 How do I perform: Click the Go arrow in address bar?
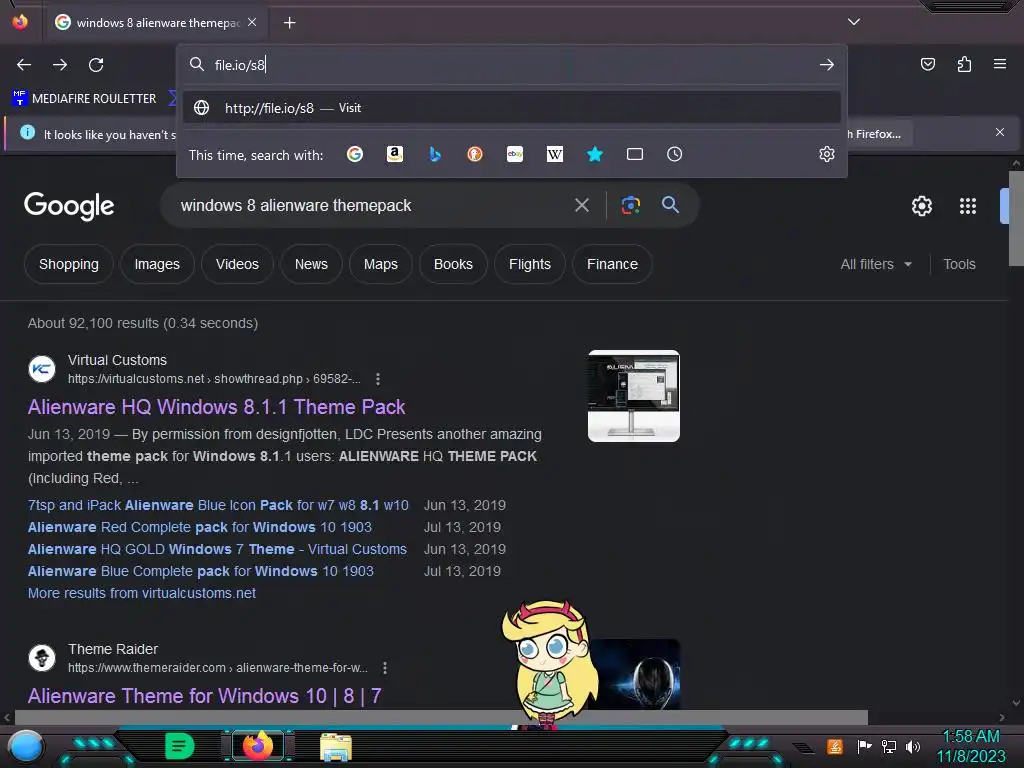pos(827,65)
